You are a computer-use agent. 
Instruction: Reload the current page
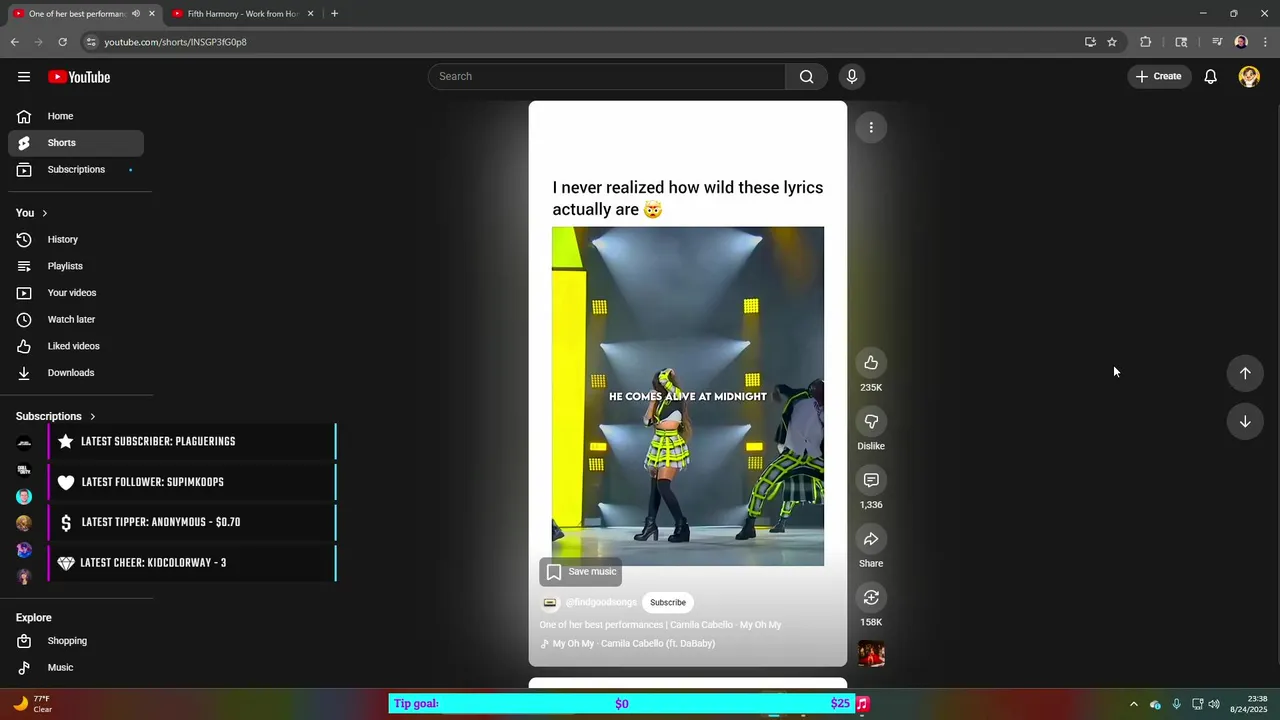[62, 42]
